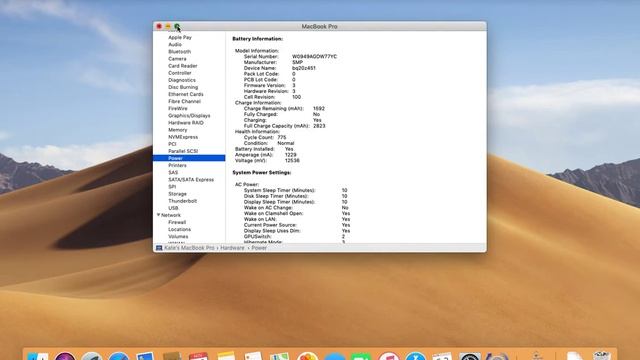This screenshot has width=640, height=360.
Task: Select Hardware RAID in the sidebar
Action: point(186,122)
